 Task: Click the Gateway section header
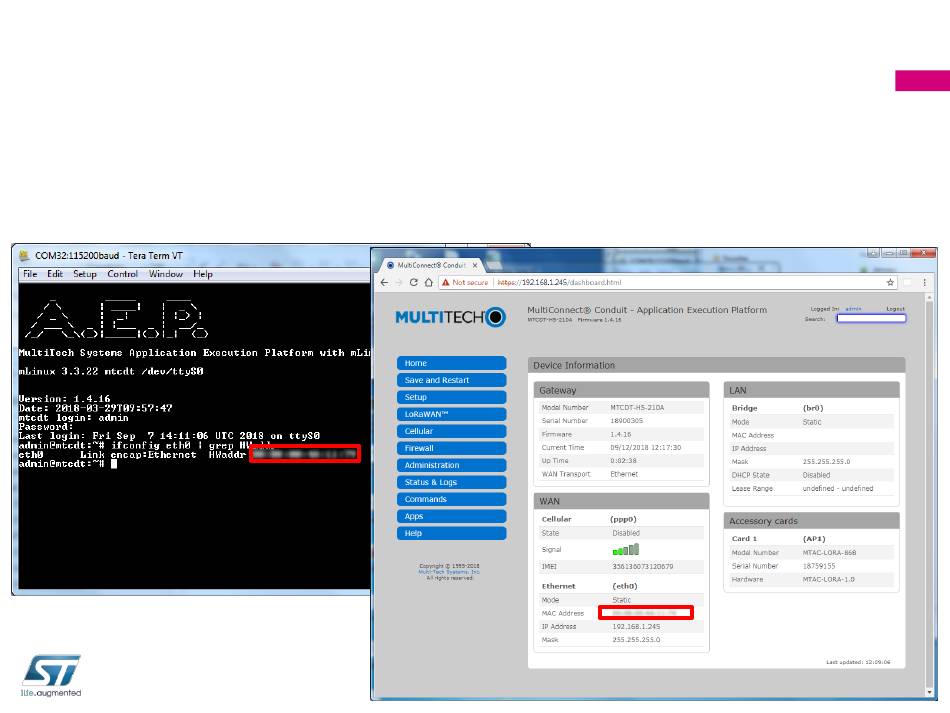pyautogui.click(x=622, y=390)
